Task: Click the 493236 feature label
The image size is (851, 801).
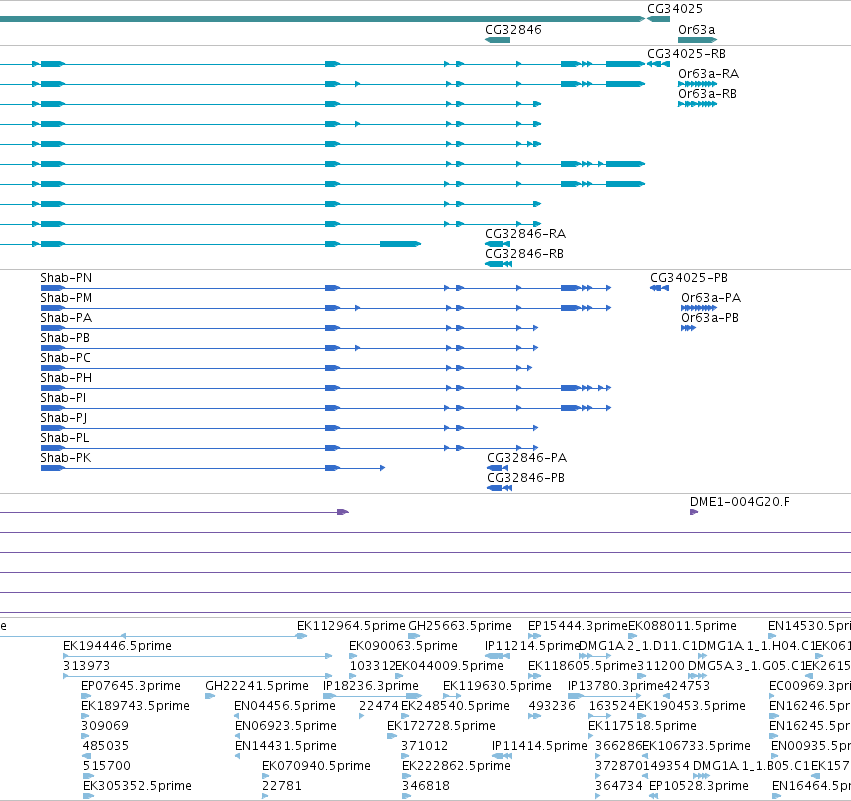Action: click(552, 706)
